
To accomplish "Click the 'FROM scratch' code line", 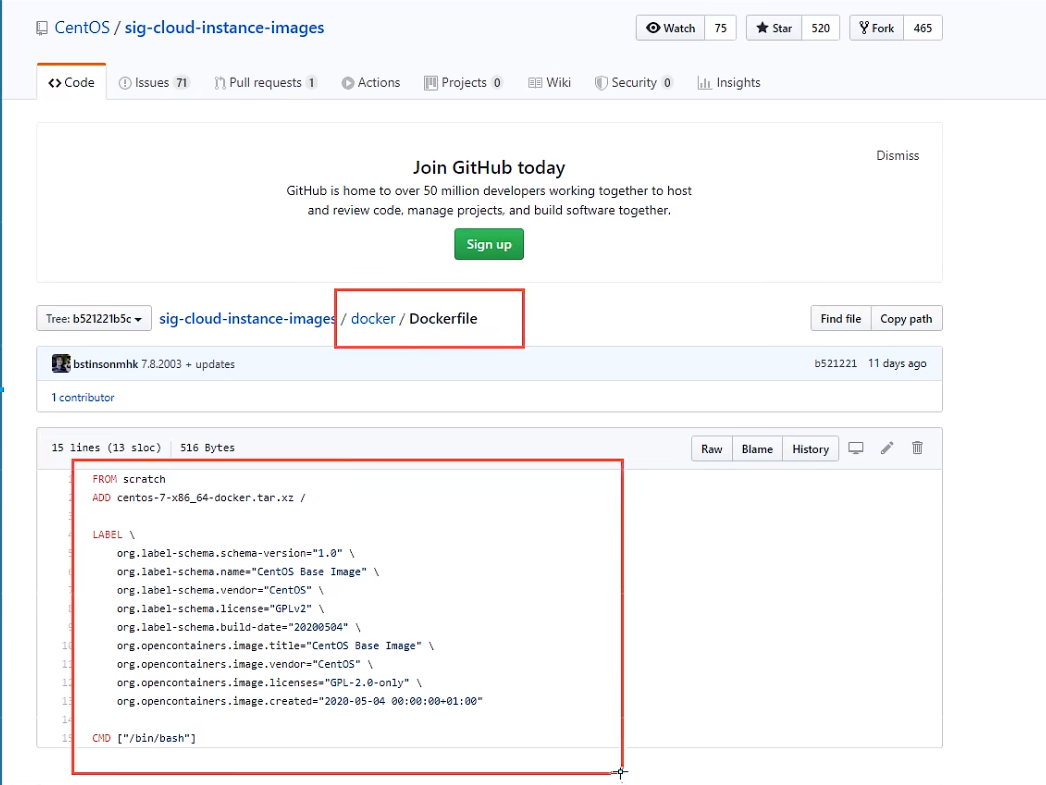I will click(x=129, y=479).
